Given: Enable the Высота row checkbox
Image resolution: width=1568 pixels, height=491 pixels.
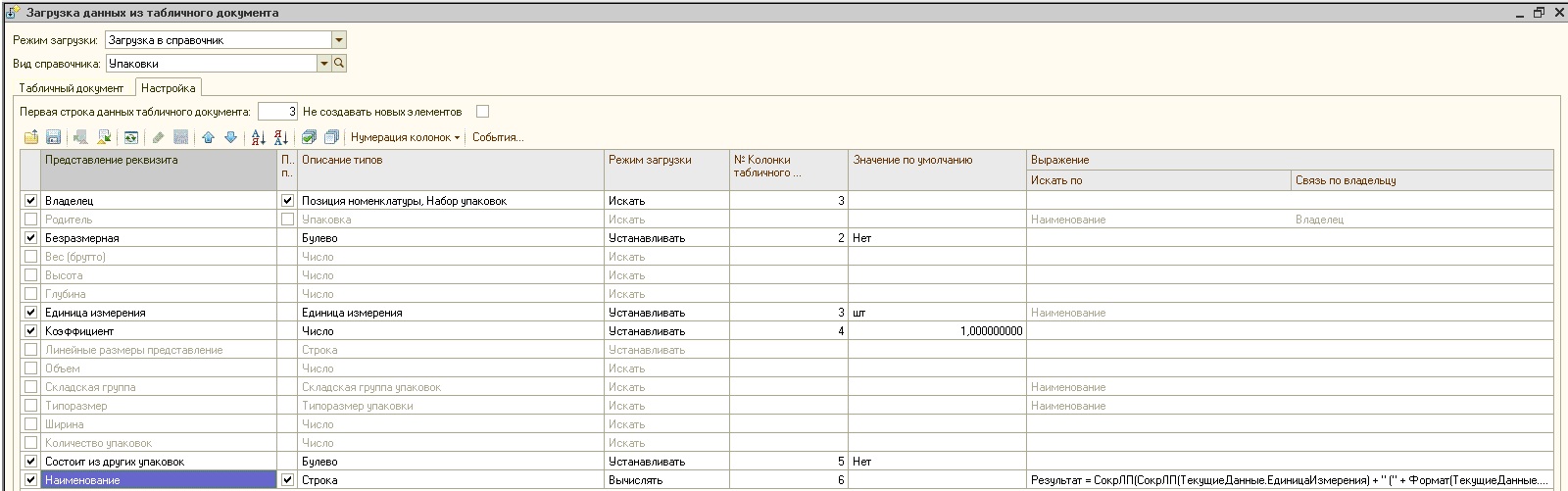Looking at the screenshot, I should tap(30, 274).
